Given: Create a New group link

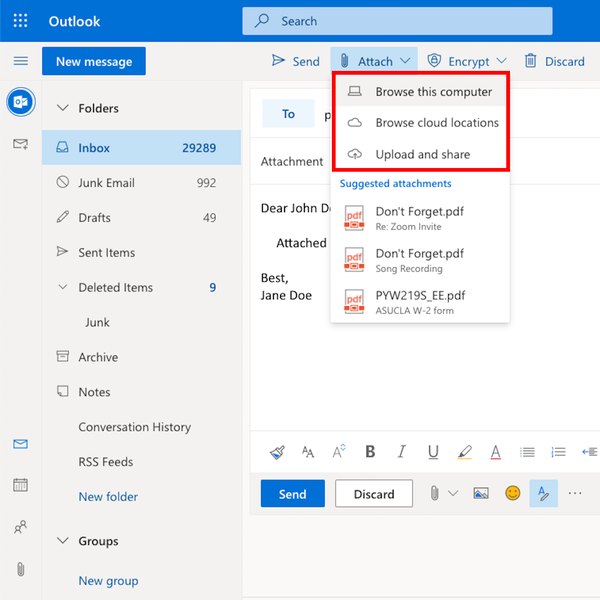Looking at the screenshot, I should coord(108,580).
